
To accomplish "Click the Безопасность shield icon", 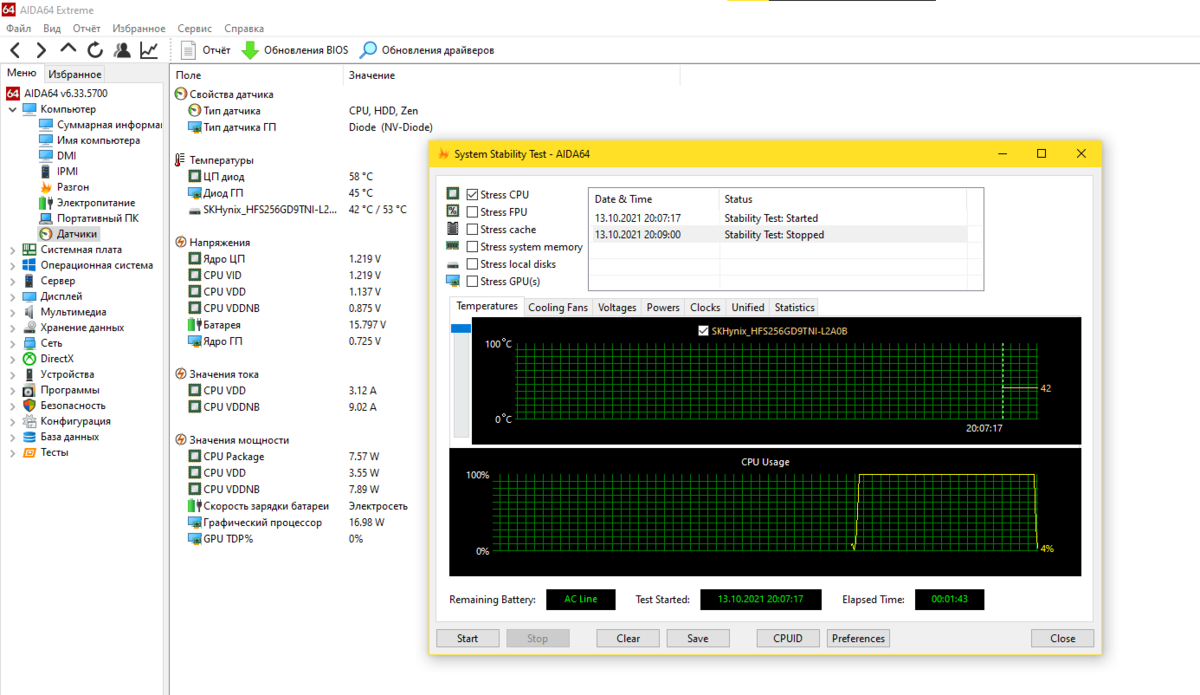I will click(29, 405).
